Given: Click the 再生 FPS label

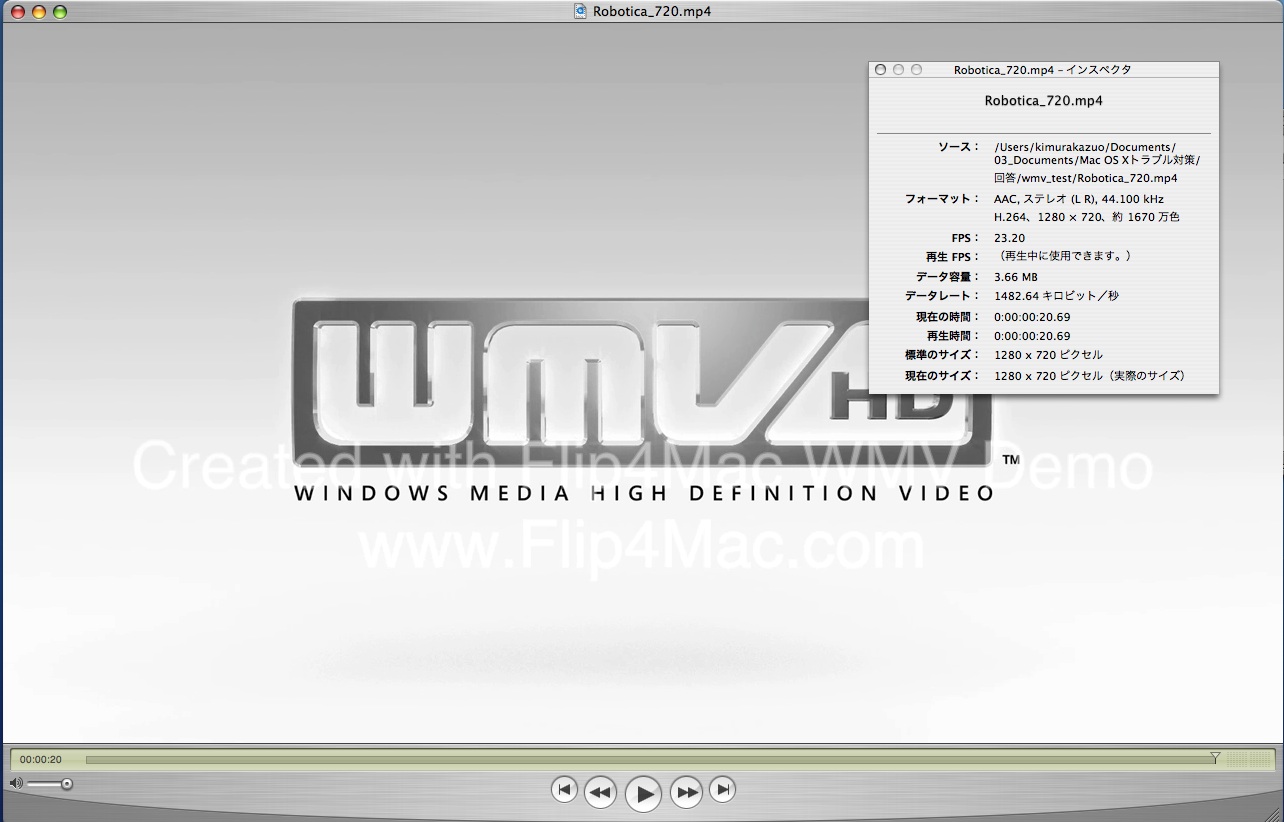Looking at the screenshot, I should (x=953, y=257).
